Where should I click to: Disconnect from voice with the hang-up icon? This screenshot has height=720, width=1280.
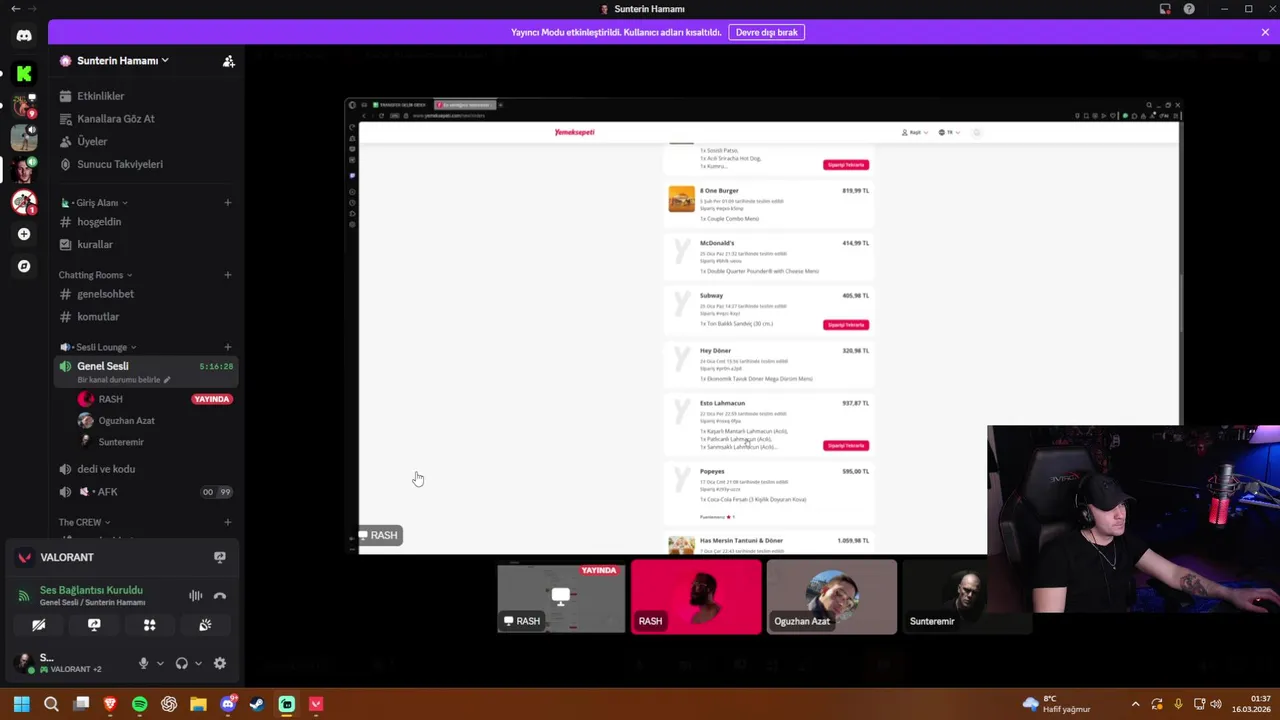220,596
